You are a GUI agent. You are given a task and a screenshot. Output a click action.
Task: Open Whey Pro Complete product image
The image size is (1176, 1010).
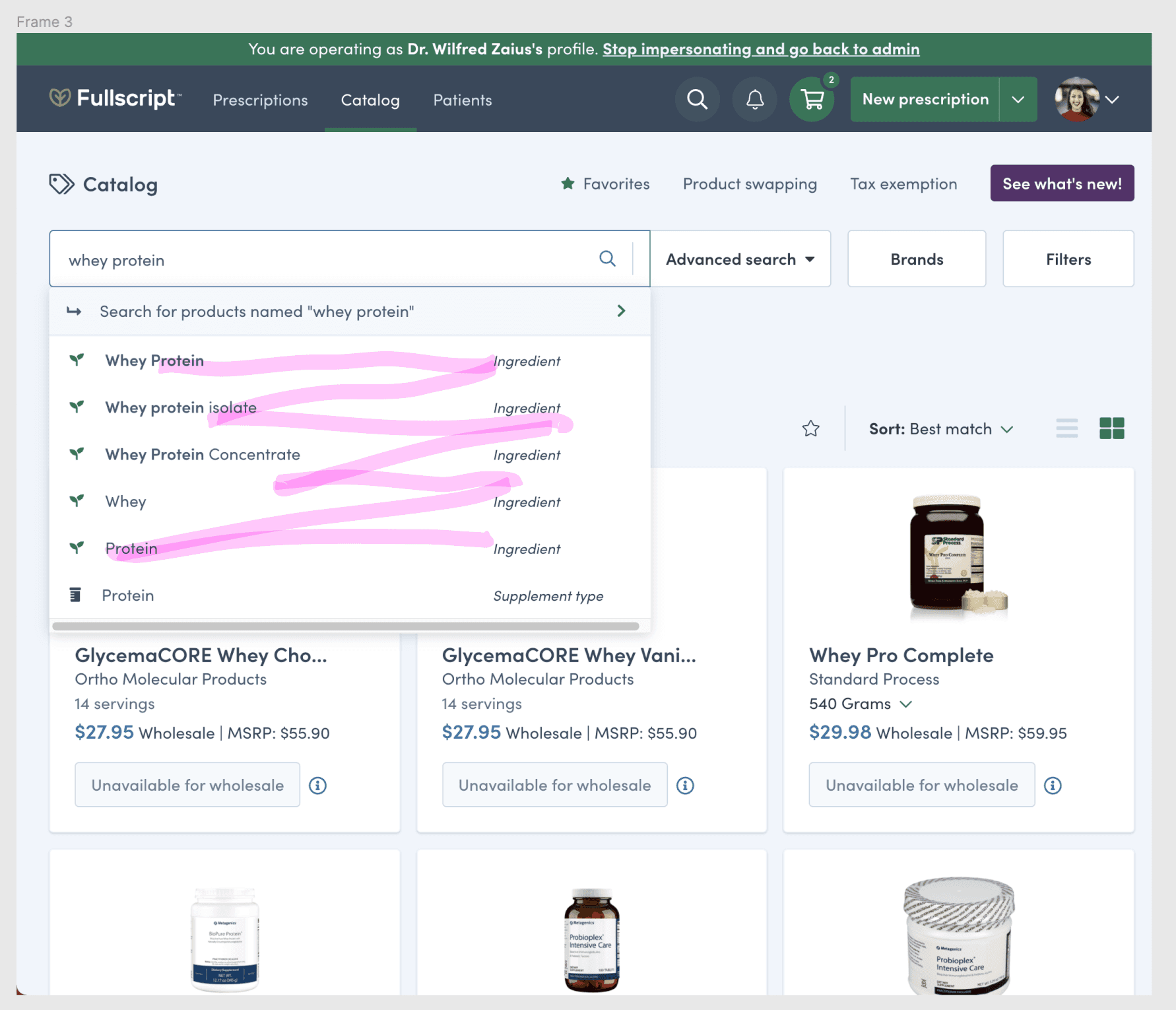pyautogui.click(x=958, y=556)
